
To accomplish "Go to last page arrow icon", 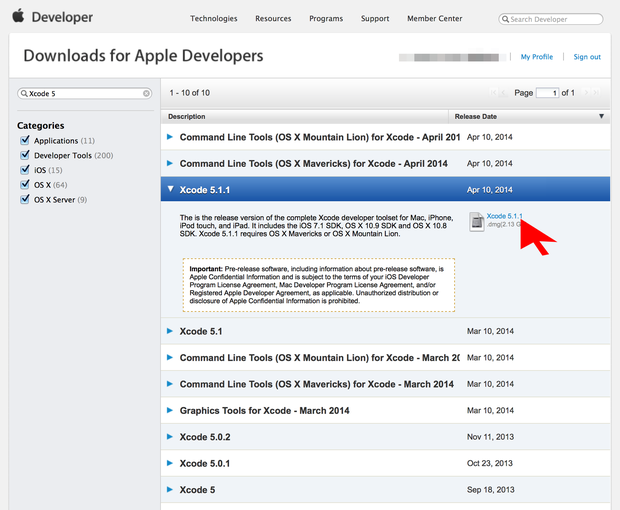I will [596, 93].
